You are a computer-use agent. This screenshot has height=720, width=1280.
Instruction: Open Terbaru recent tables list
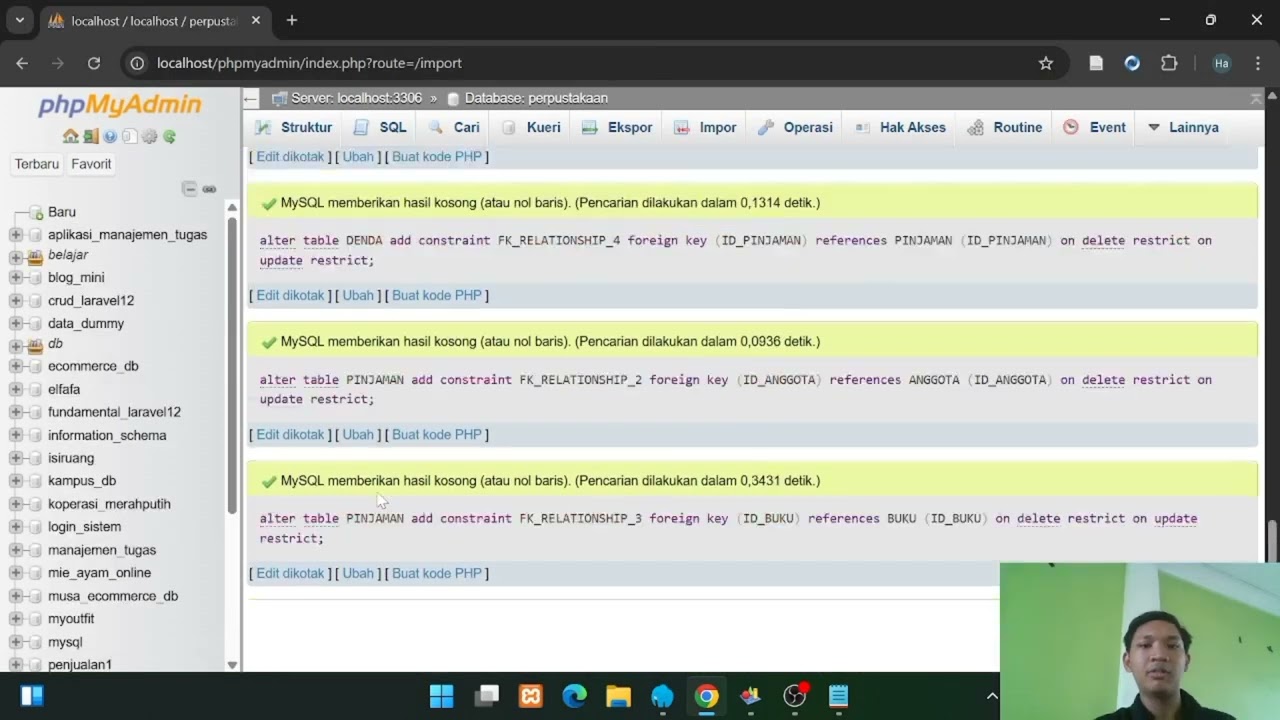point(37,164)
